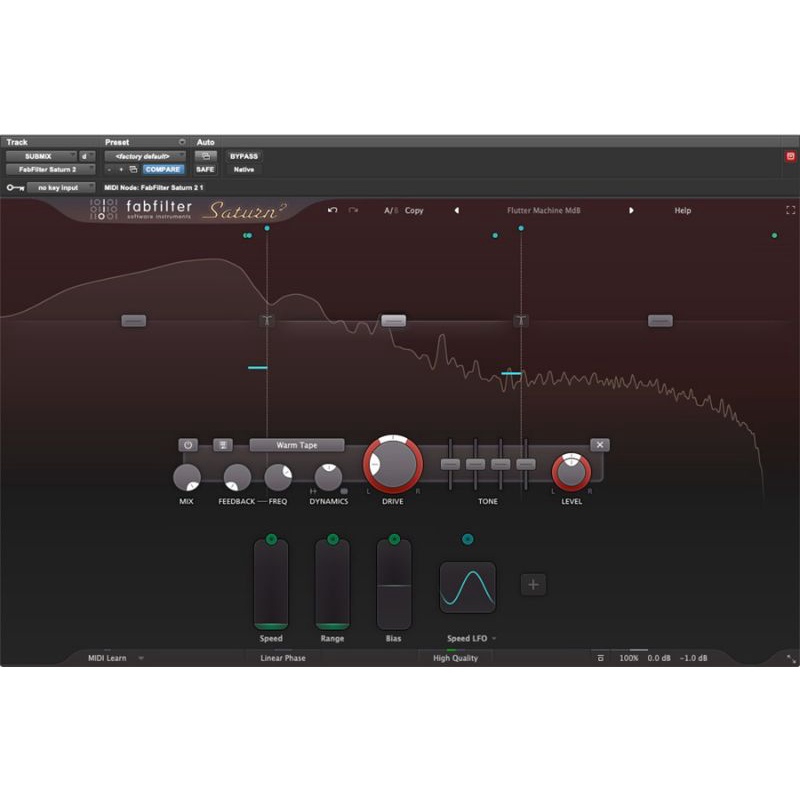Open the Warm Tape distortion style dropdown
The width and height of the screenshot is (800, 800).
tap(297, 445)
